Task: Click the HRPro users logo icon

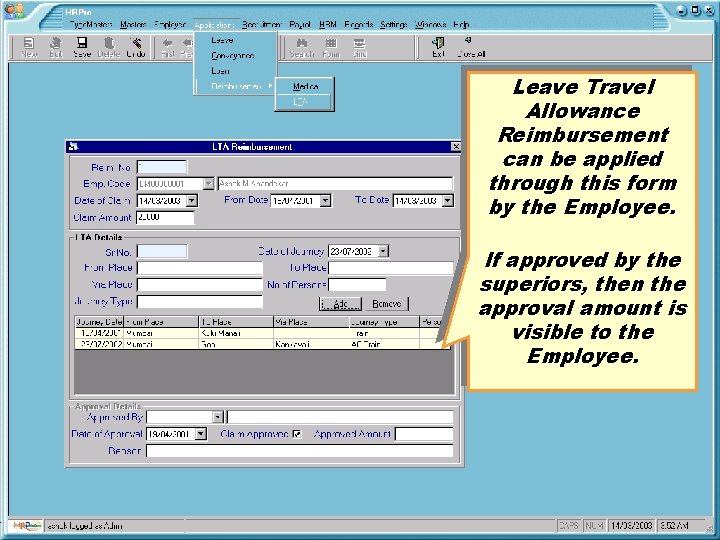Action: click(x=14, y=11)
